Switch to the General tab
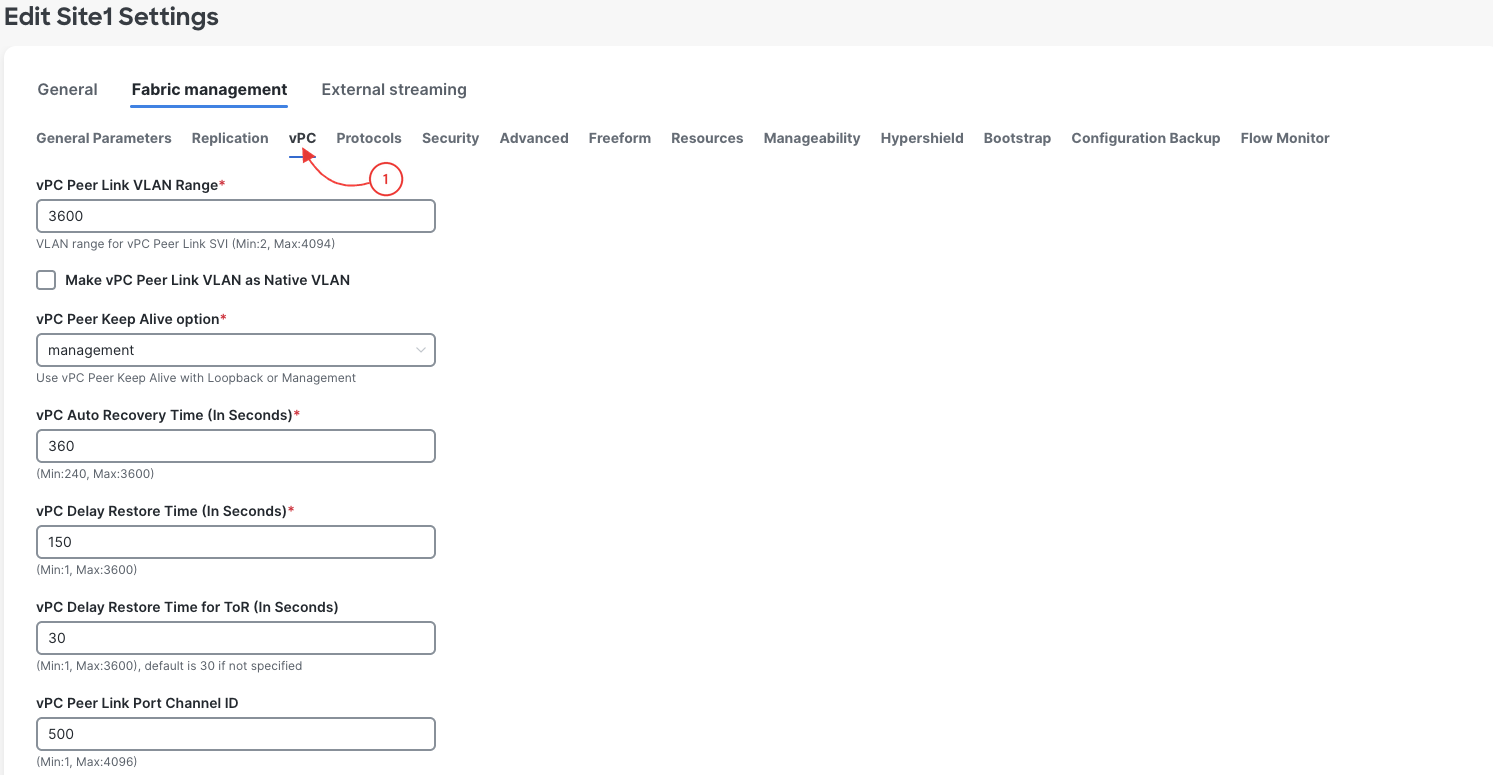1493x775 pixels. (x=67, y=89)
